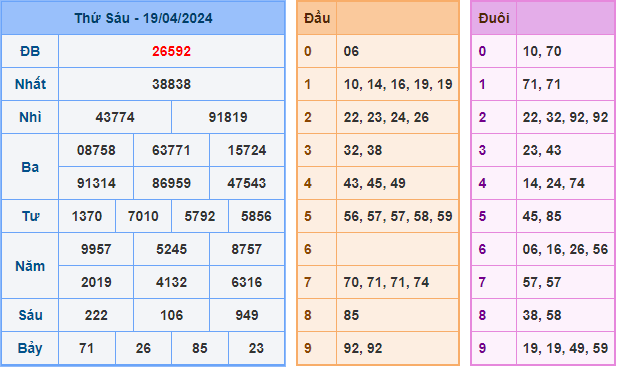This screenshot has height=367, width=617.
Task: Click Đuôi values 19, 19, 49, 59
Action: [x=565, y=349]
